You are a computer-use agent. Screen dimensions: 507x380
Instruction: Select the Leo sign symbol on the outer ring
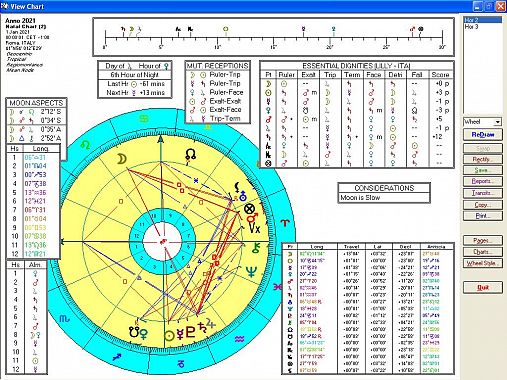[86, 145]
